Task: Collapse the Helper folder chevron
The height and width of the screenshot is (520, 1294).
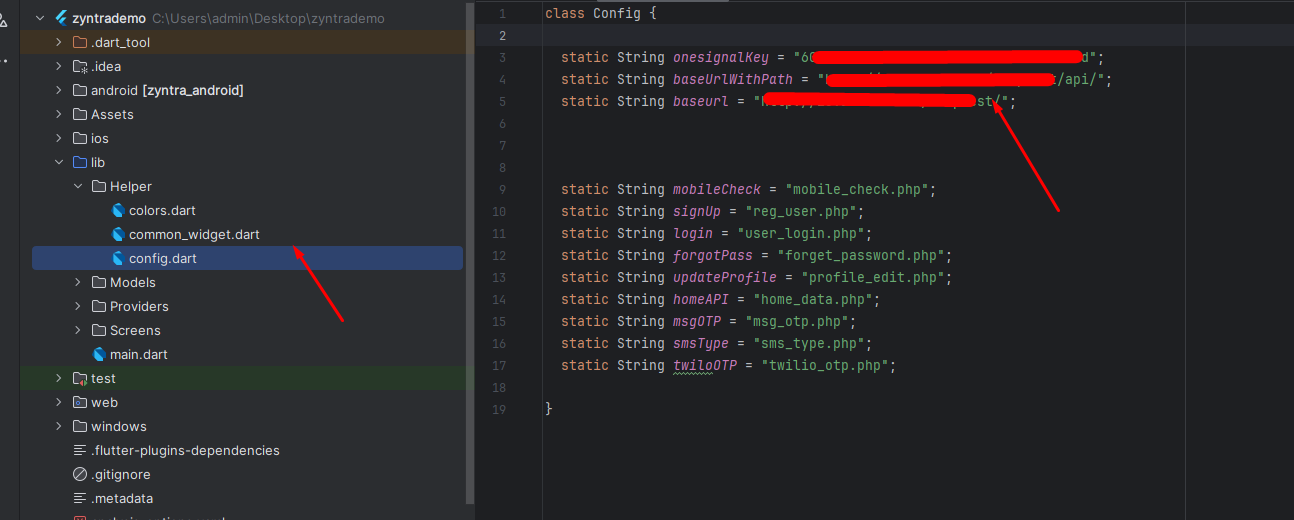Action: pyautogui.click(x=78, y=187)
